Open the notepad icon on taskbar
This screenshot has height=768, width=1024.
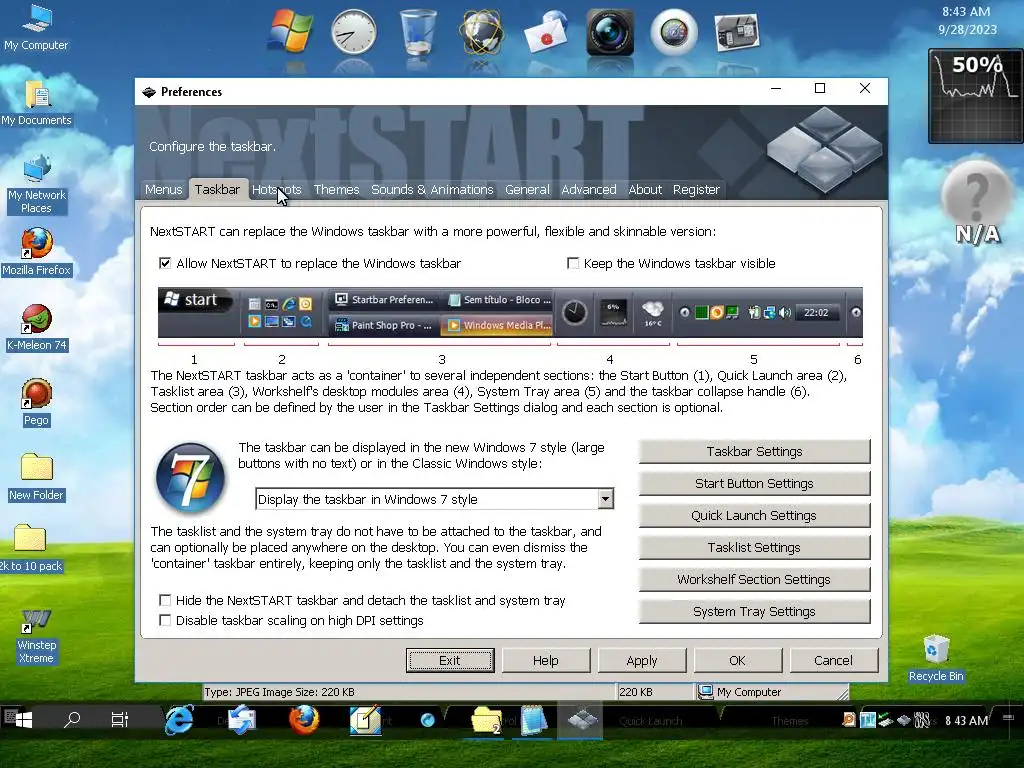click(534, 720)
